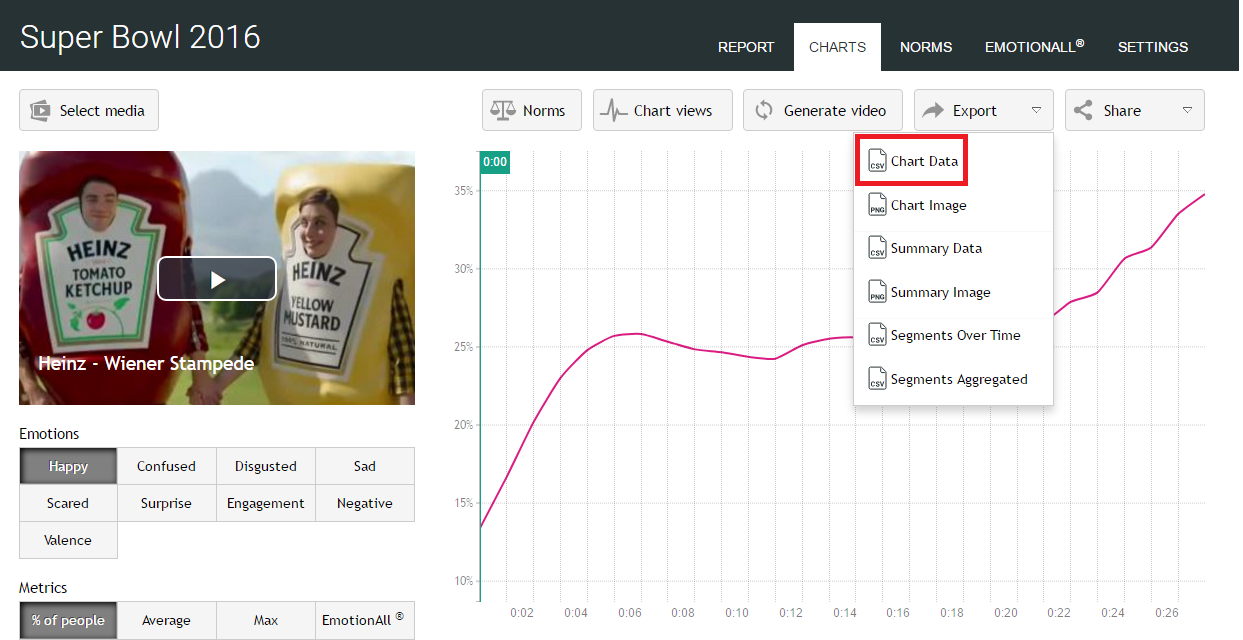Image resolution: width=1243 pixels, height=640 pixels.
Task: Select the Confused emotion
Action: (x=166, y=466)
